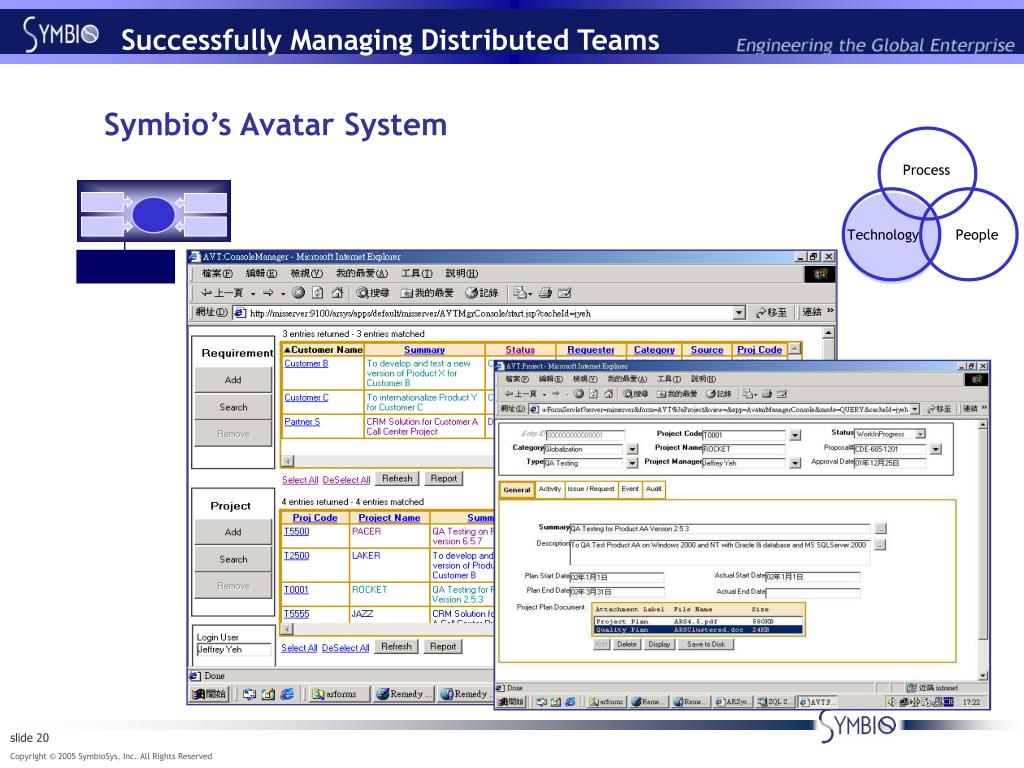Click 開始 Start button in left taskbar
The width and height of the screenshot is (1024, 768).
pos(209,694)
